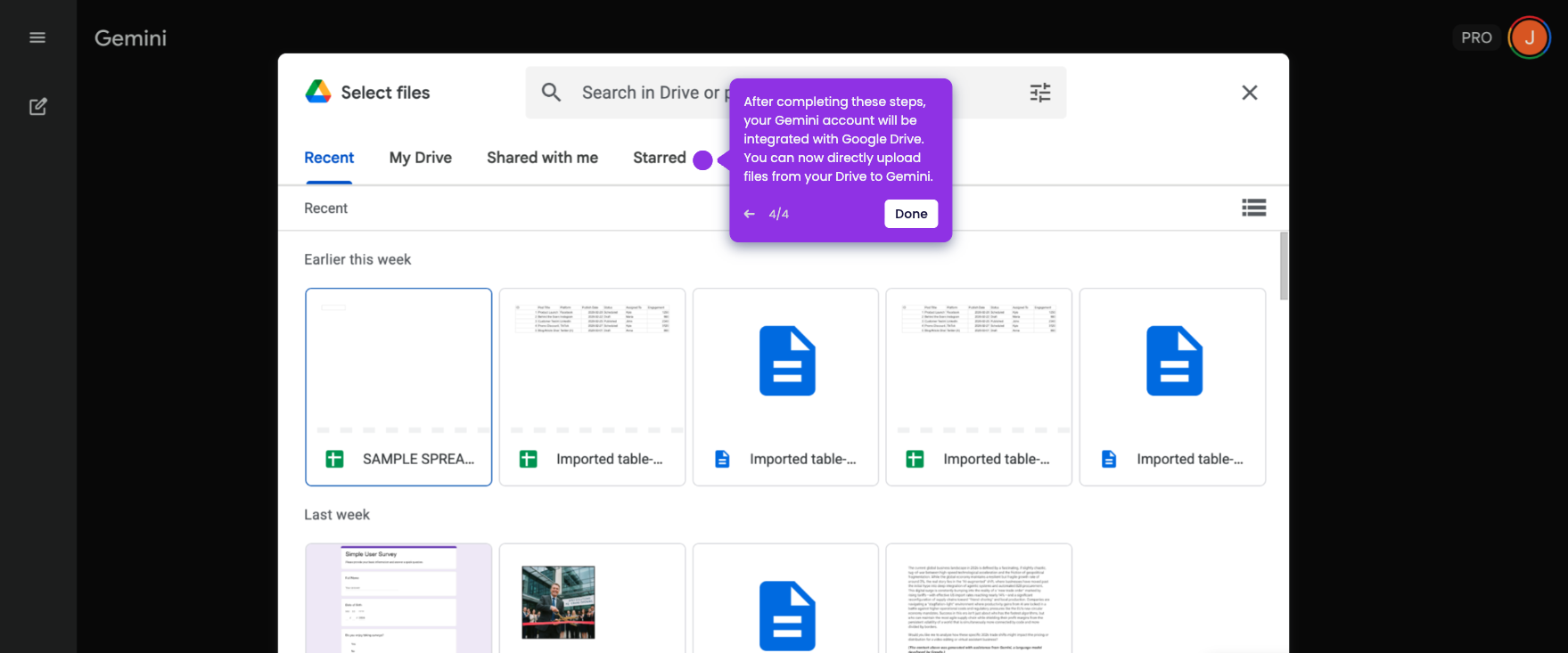1568x653 pixels.
Task: Open advanced search filter options icon
Action: pyautogui.click(x=1040, y=93)
